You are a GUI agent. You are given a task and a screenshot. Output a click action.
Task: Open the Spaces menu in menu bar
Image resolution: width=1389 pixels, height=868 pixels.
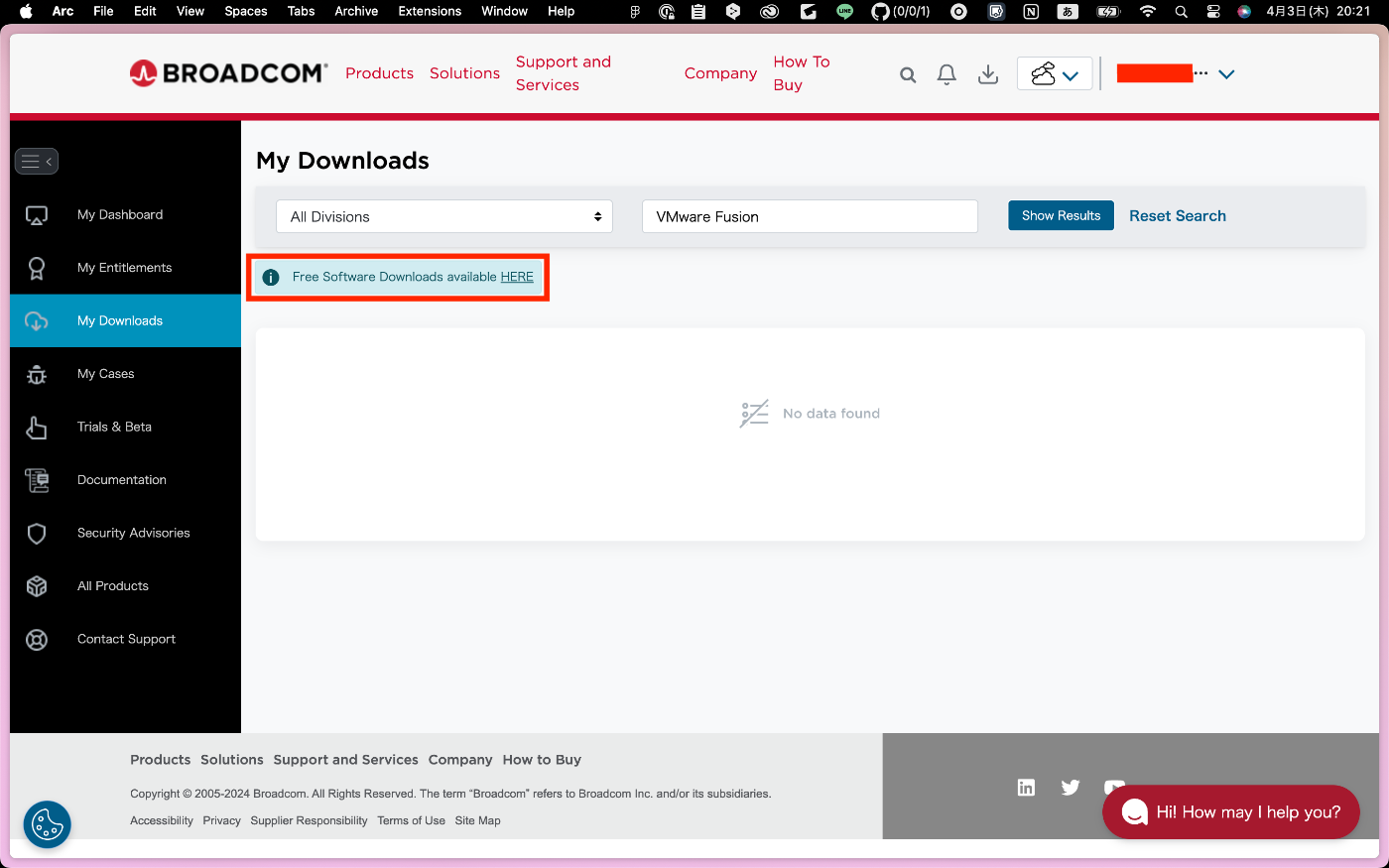pyautogui.click(x=246, y=11)
